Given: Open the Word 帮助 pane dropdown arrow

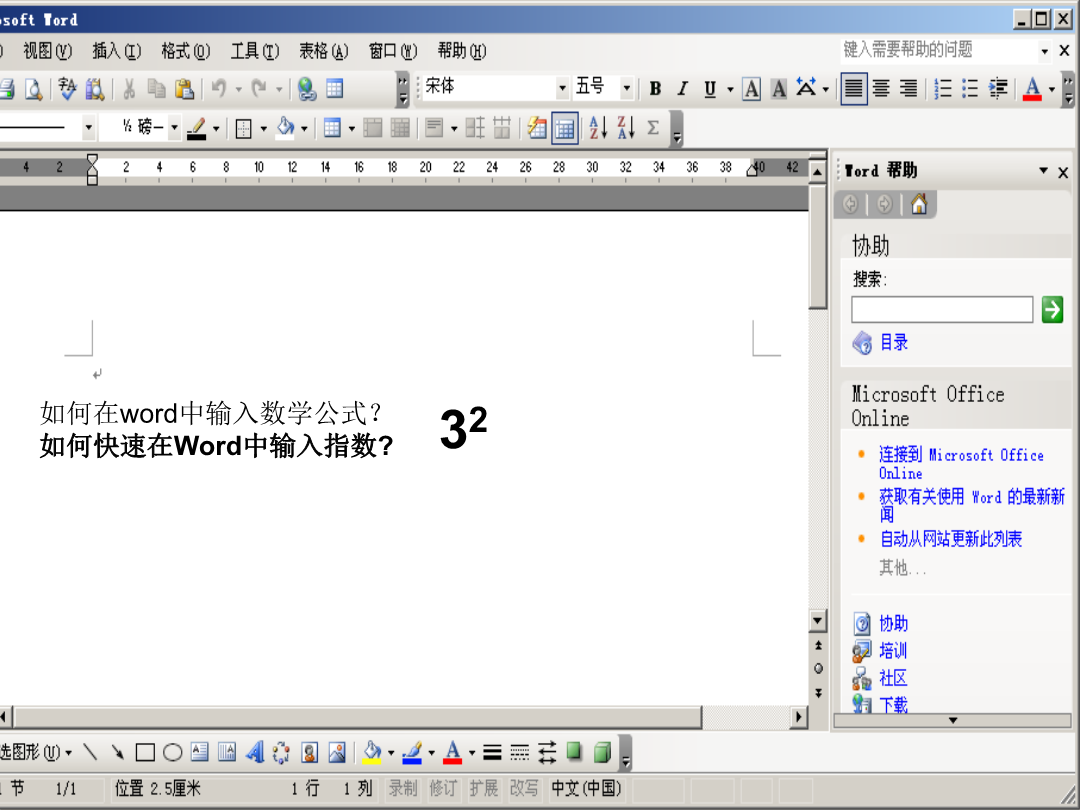Looking at the screenshot, I should click(1043, 171).
